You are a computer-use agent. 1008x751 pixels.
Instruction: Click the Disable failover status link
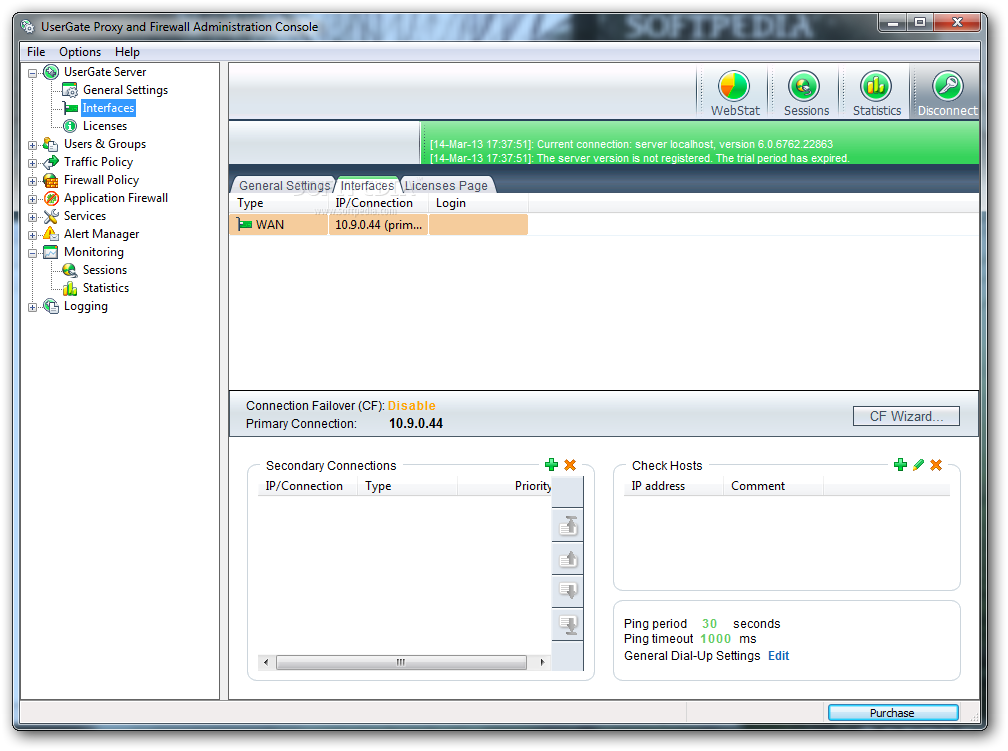(411, 406)
